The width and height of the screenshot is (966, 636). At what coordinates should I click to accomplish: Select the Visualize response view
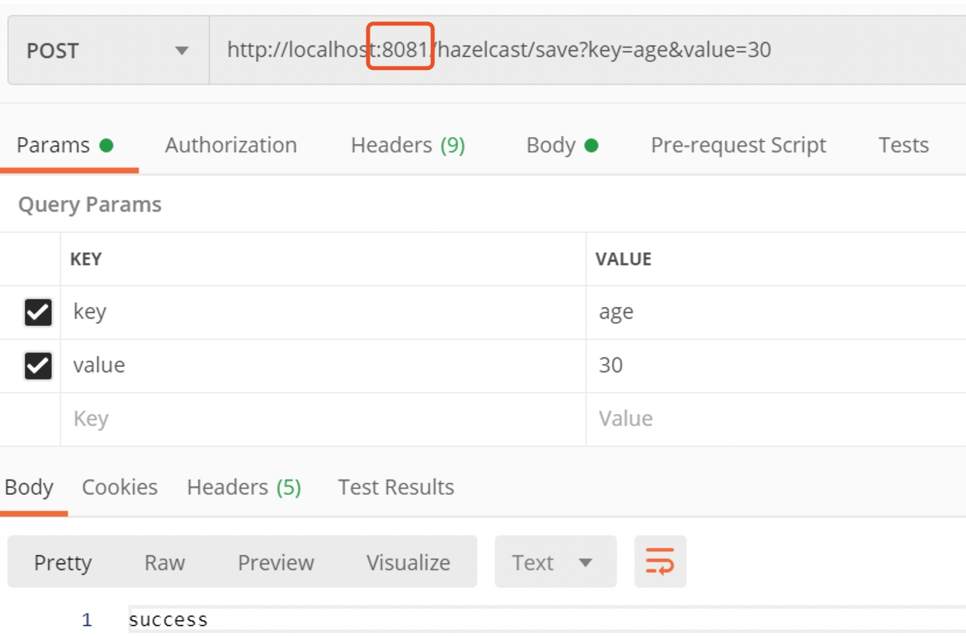click(x=408, y=562)
